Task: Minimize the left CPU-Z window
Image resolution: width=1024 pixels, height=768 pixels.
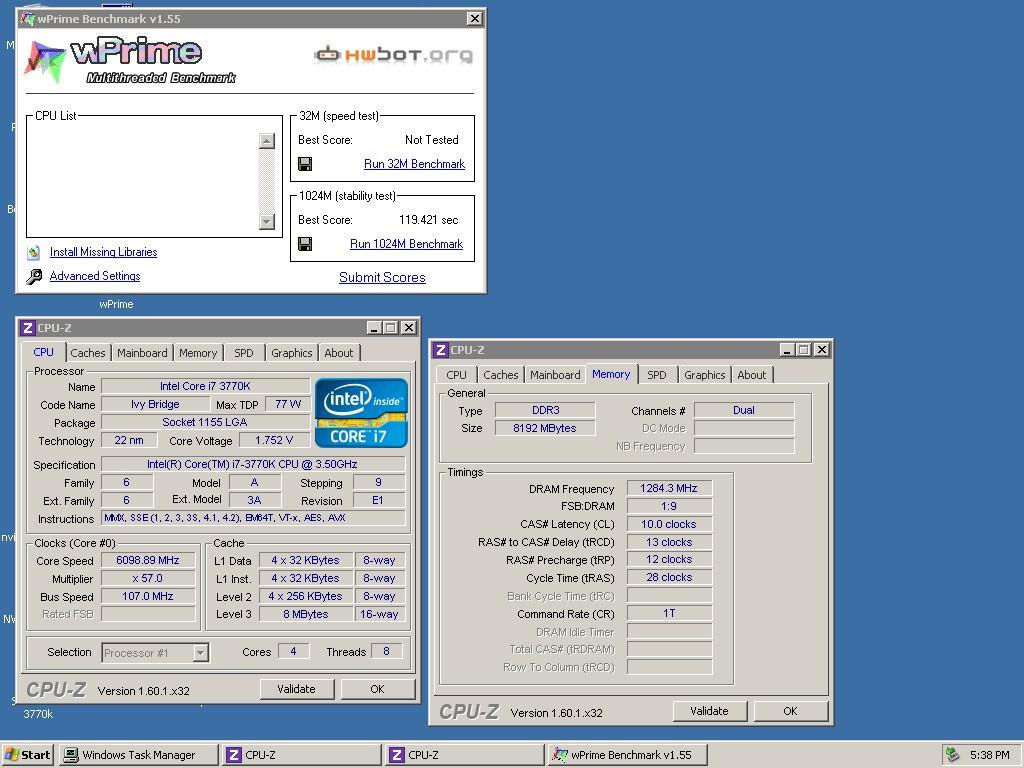Action: pyautogui.click(x=374, y=328)
